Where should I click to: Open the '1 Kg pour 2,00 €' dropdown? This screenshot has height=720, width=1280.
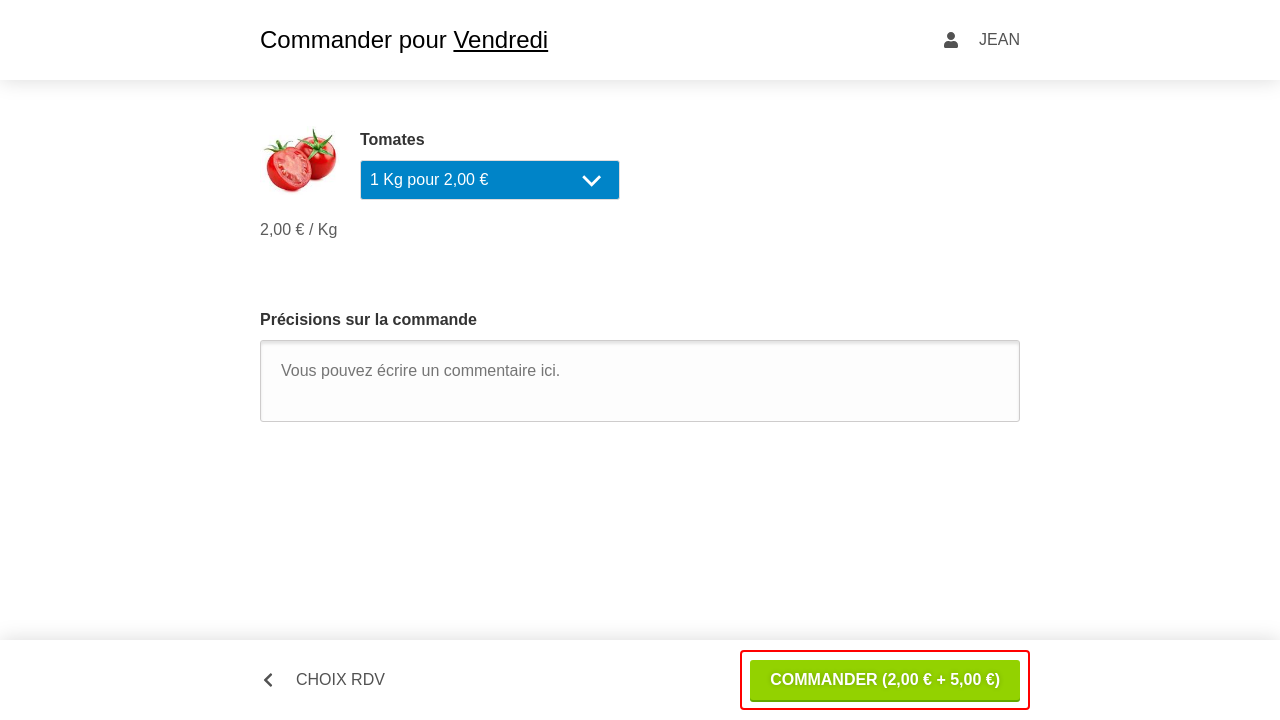point(490,180)
